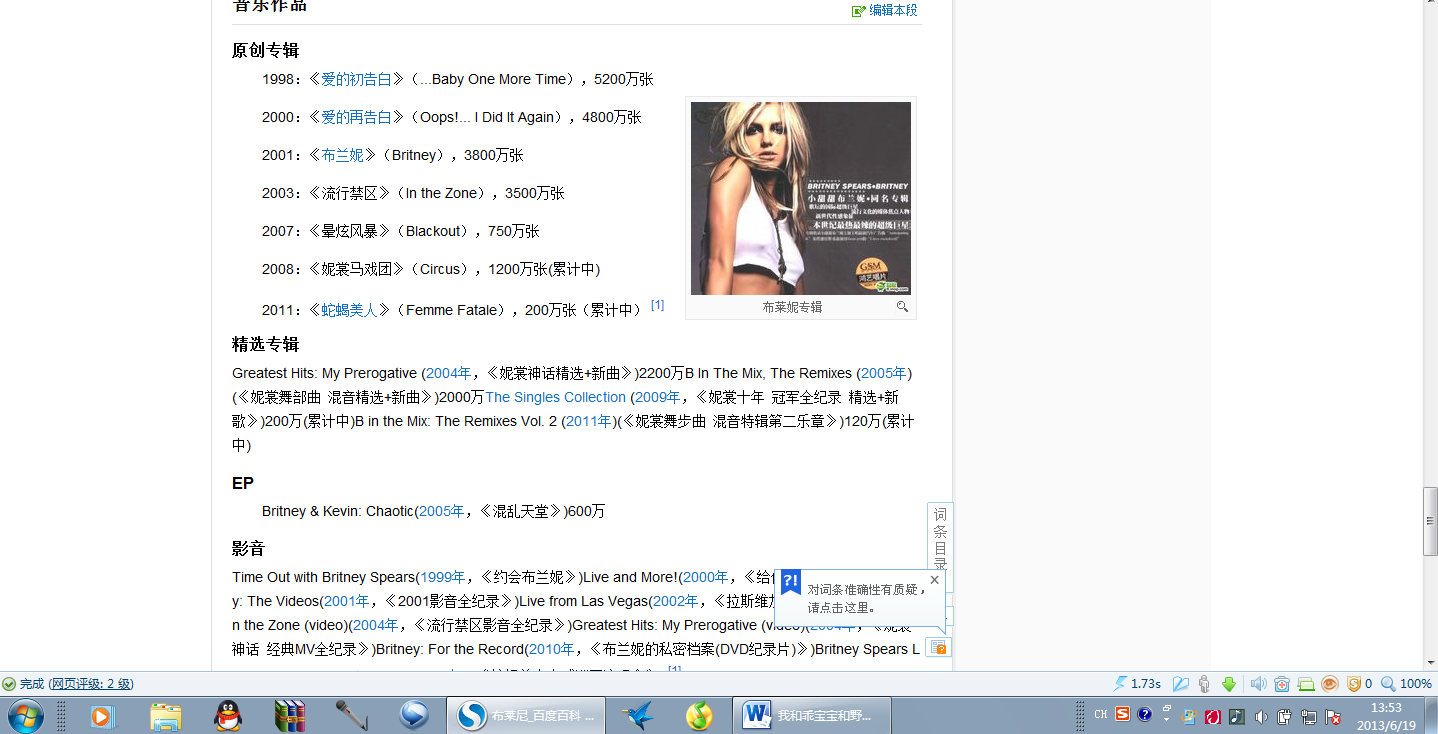The height and width of the screenshot is (734, 1438).
Task: Click the CH input language indicator
Action: 1101,714
